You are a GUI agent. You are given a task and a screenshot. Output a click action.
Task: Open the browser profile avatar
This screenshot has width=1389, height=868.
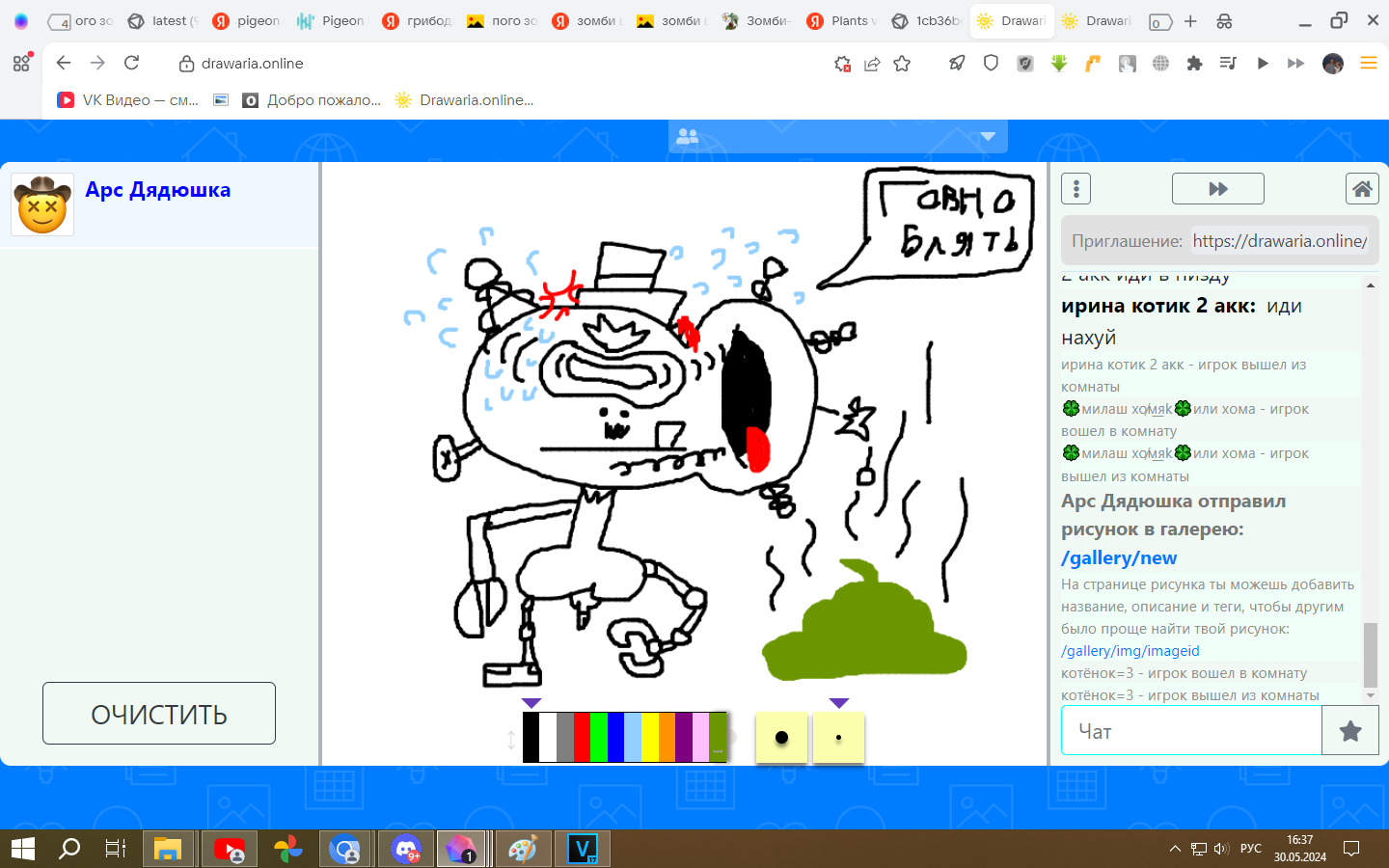coord(1333,64)
